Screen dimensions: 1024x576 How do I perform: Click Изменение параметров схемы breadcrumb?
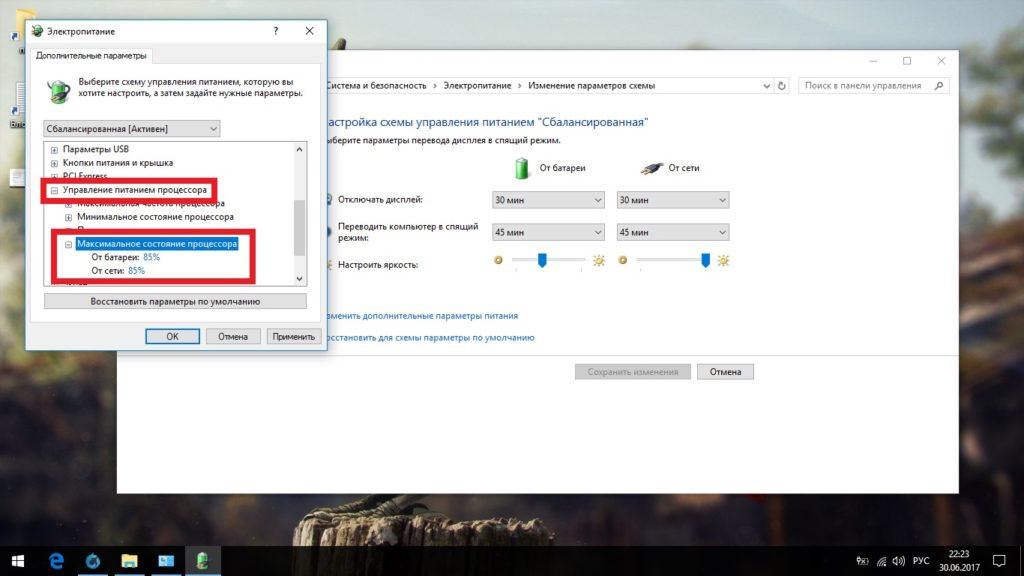click(x=591, y=86)
